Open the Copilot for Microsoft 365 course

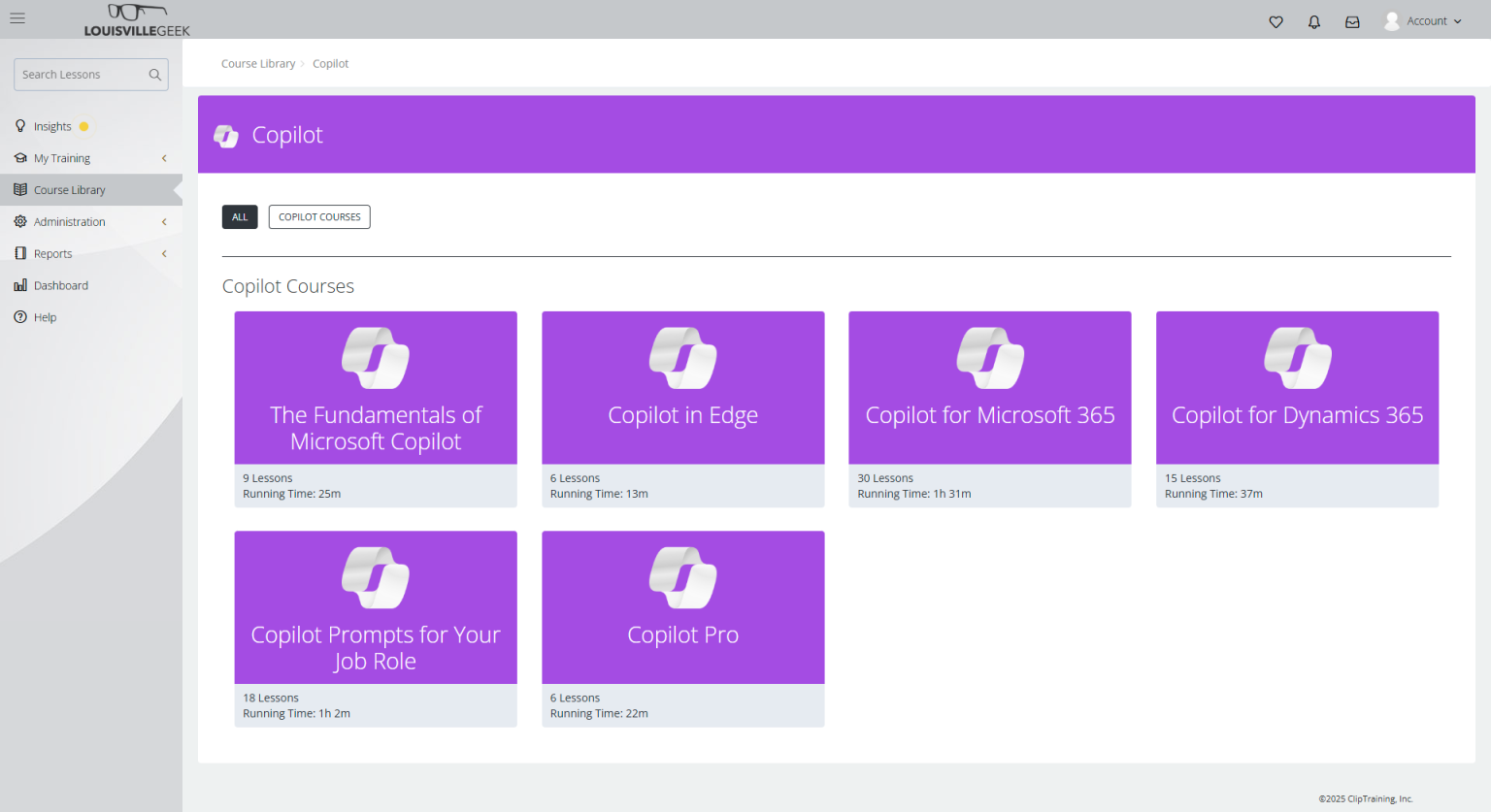tap(989, 387)
